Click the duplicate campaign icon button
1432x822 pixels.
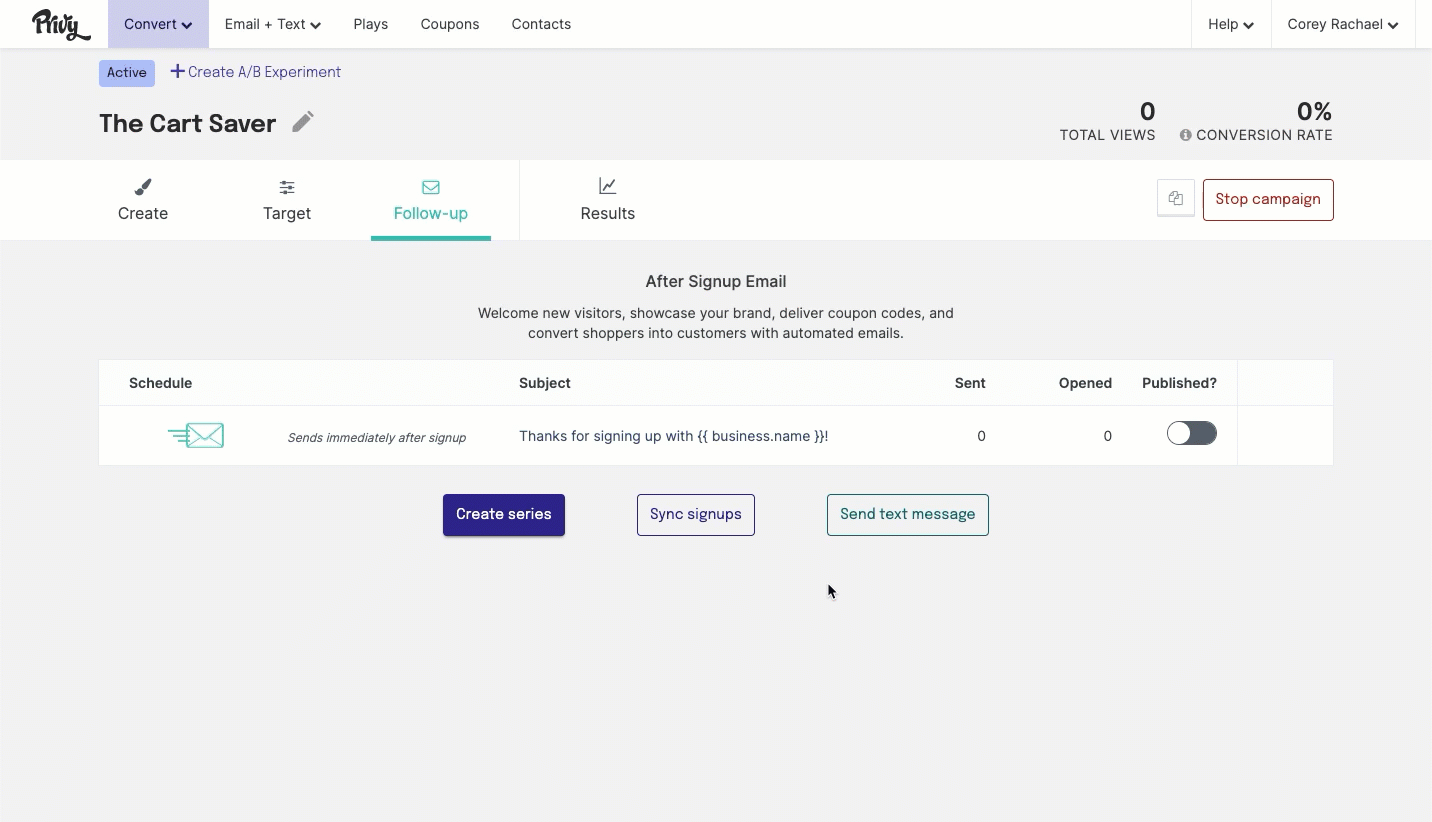pyautogui.click(x=1176, y=198)
